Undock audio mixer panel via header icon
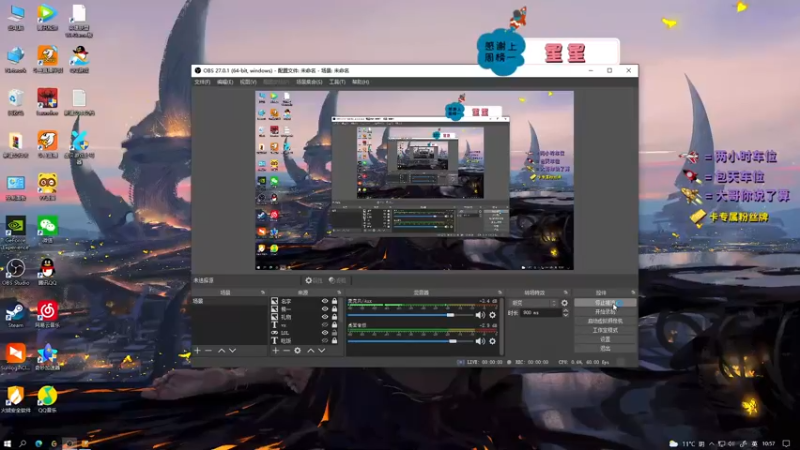The height and width of the screenshot is (450, 800). pos(499,292)
